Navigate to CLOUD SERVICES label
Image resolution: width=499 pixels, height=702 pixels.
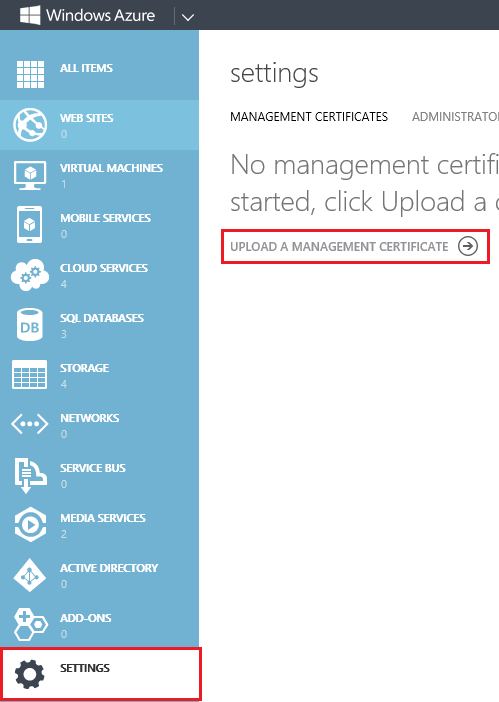[x=104, y=268]
